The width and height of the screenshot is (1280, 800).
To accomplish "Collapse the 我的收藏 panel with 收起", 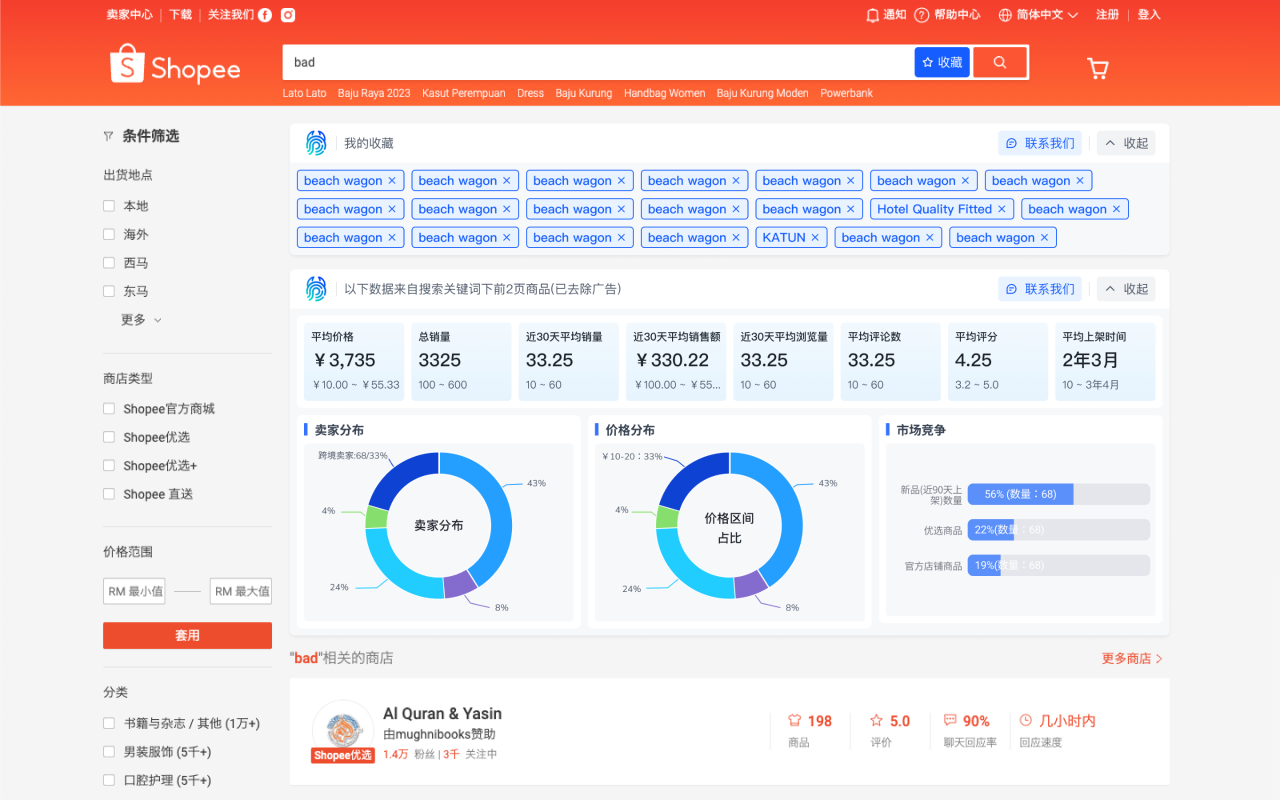I will (1126, 143).
